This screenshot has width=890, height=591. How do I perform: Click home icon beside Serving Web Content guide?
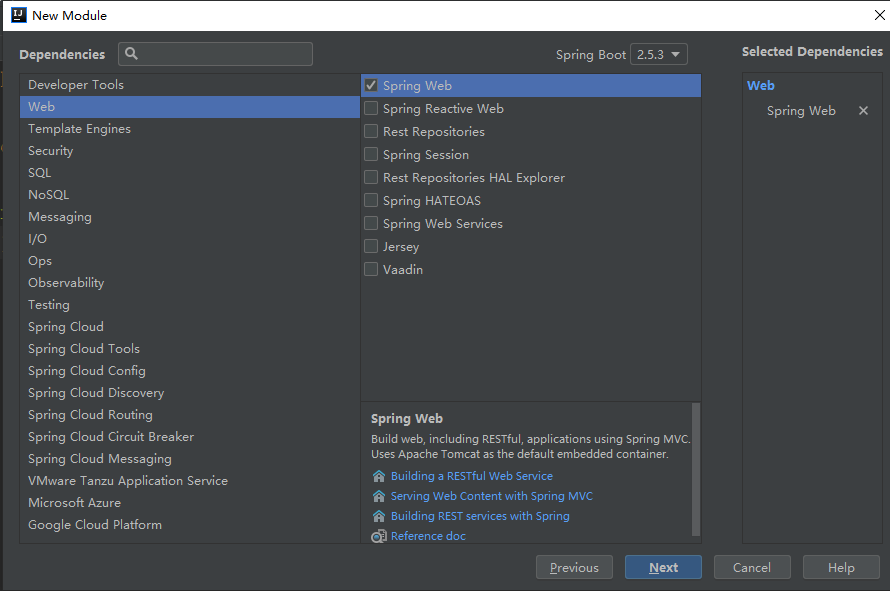(x=379, y=496)
